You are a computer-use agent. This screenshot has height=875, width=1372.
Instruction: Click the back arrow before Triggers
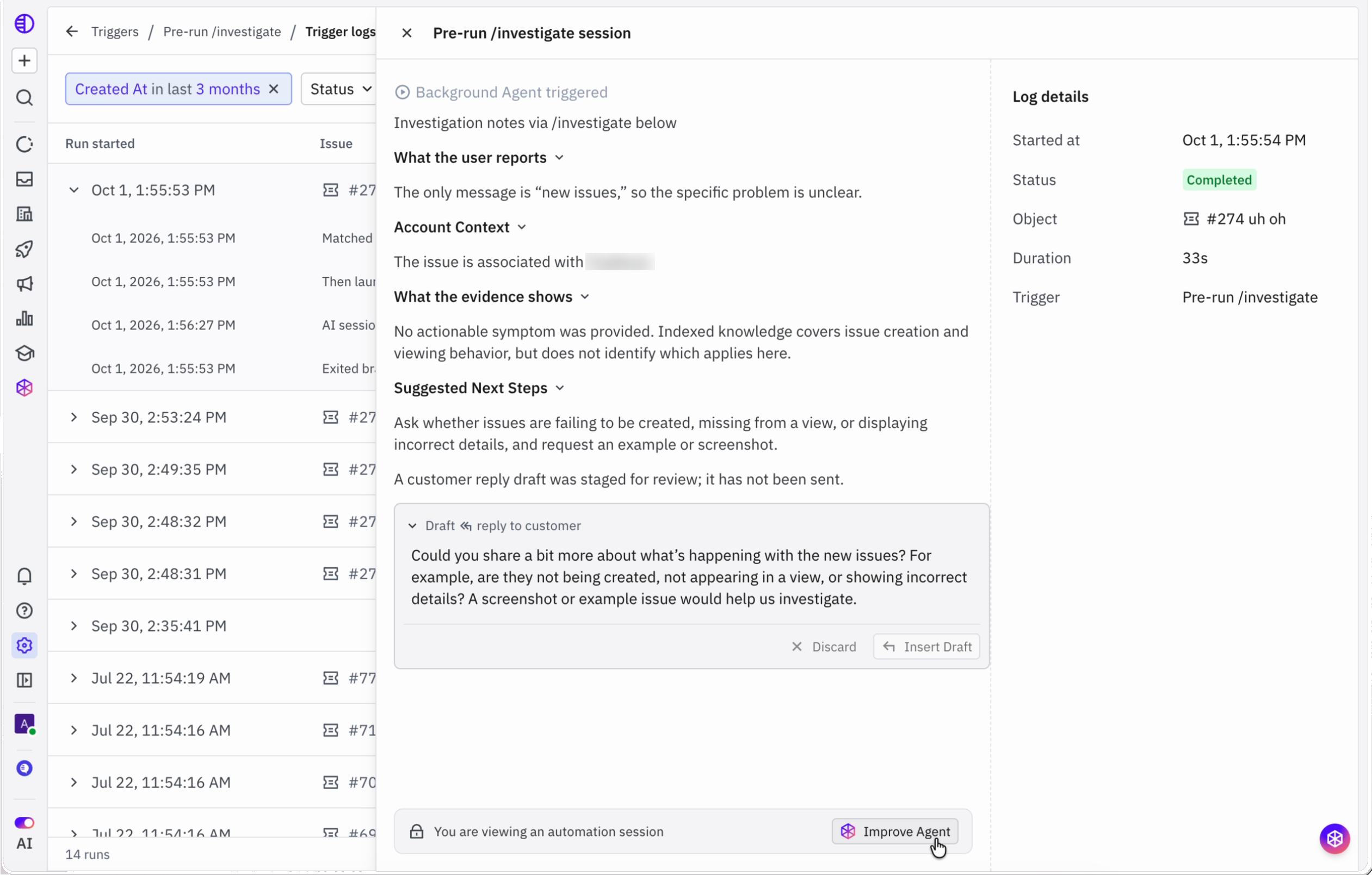71,32
